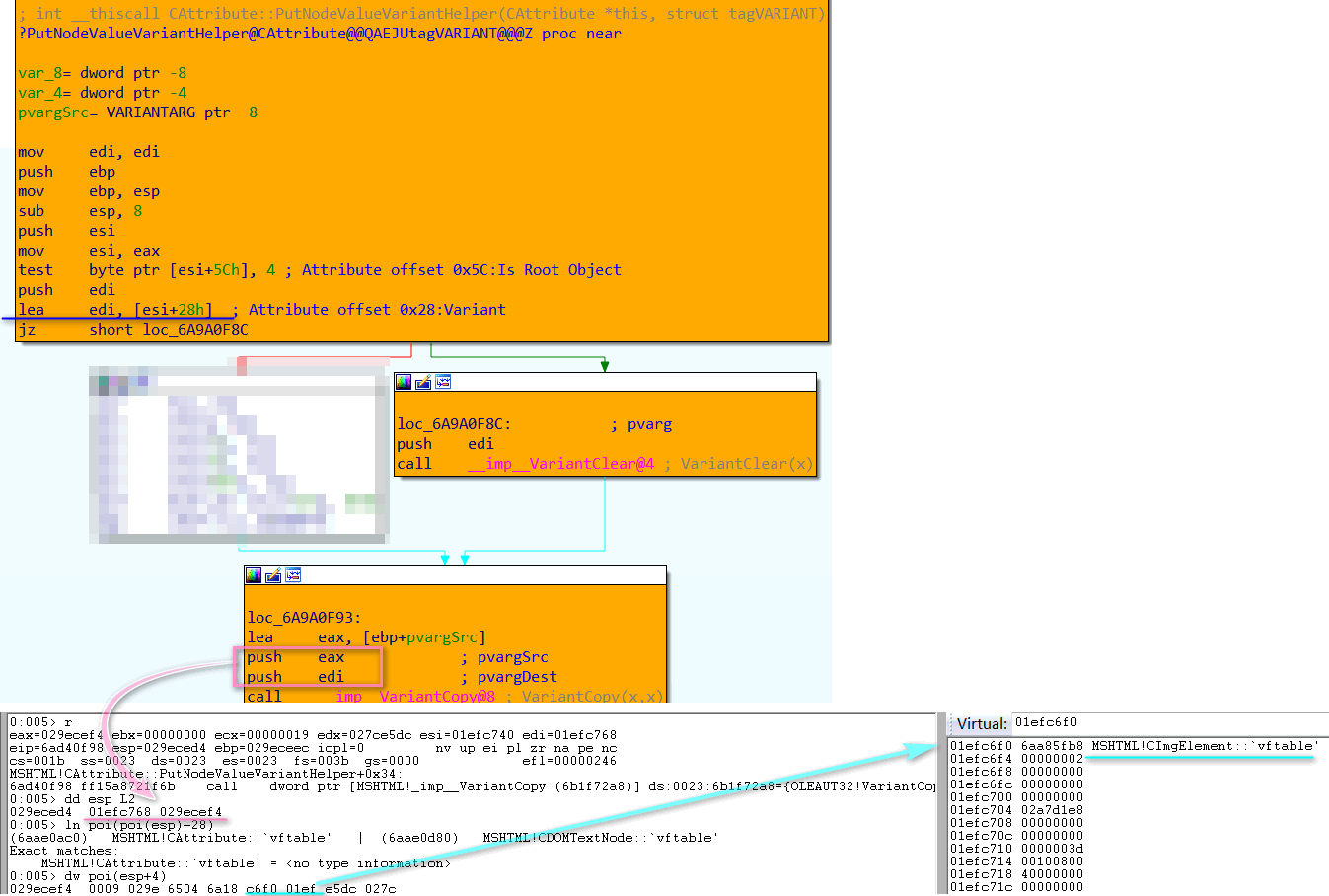
Task: Click the edit comment icon on loc_6A9A0F93 block
Action: click(x=273, y=575)
